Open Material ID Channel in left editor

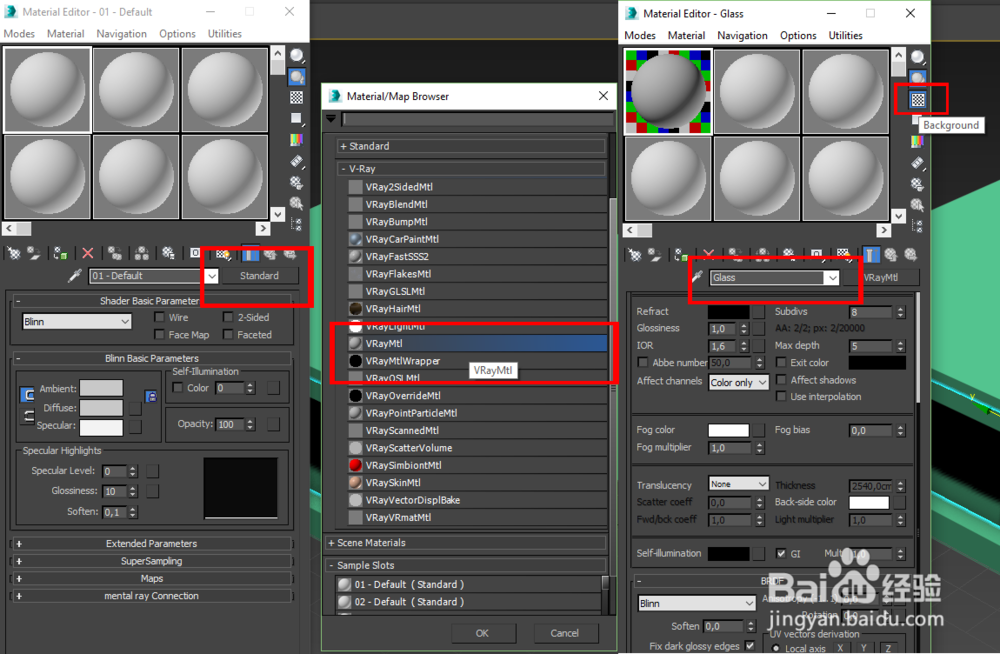(195, 253)
